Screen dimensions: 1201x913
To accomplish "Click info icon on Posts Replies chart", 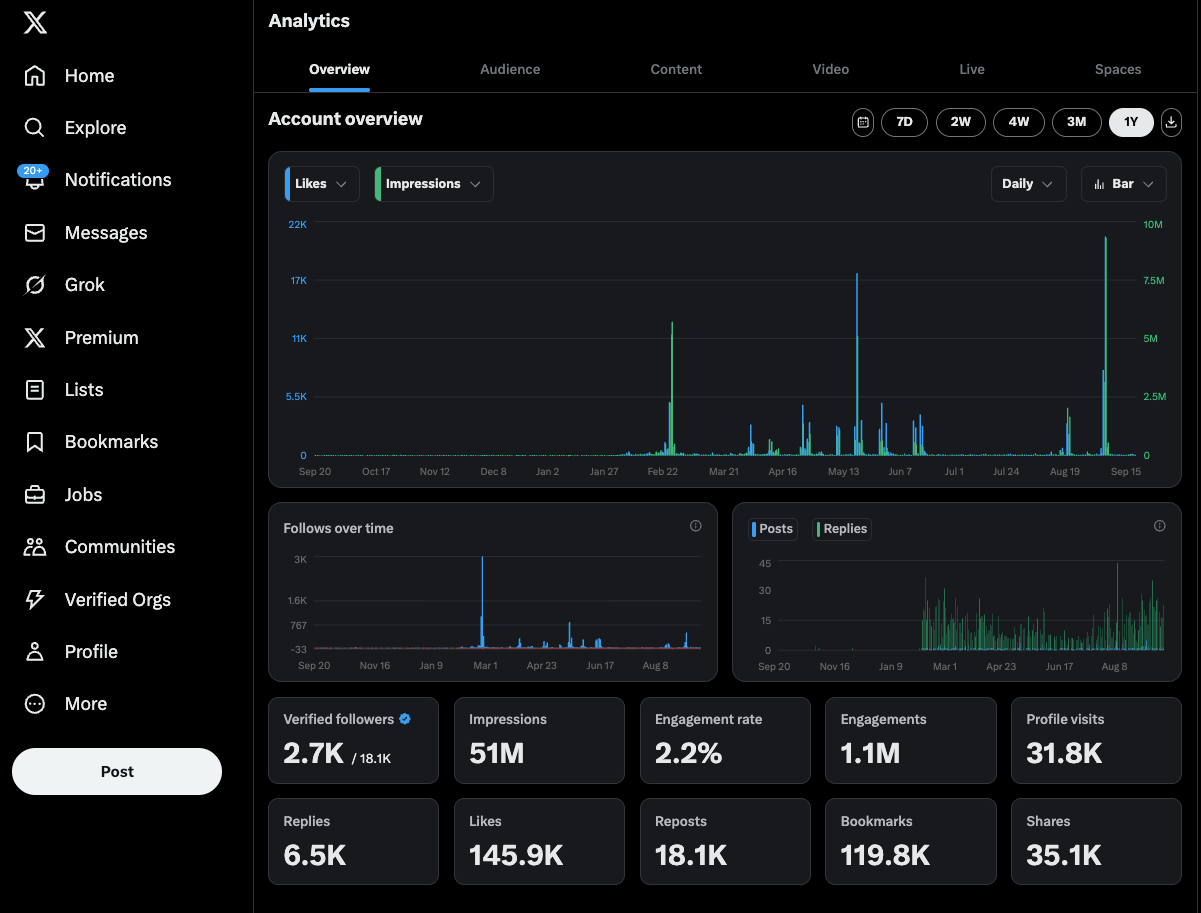I will click(x=1160, y=526).
